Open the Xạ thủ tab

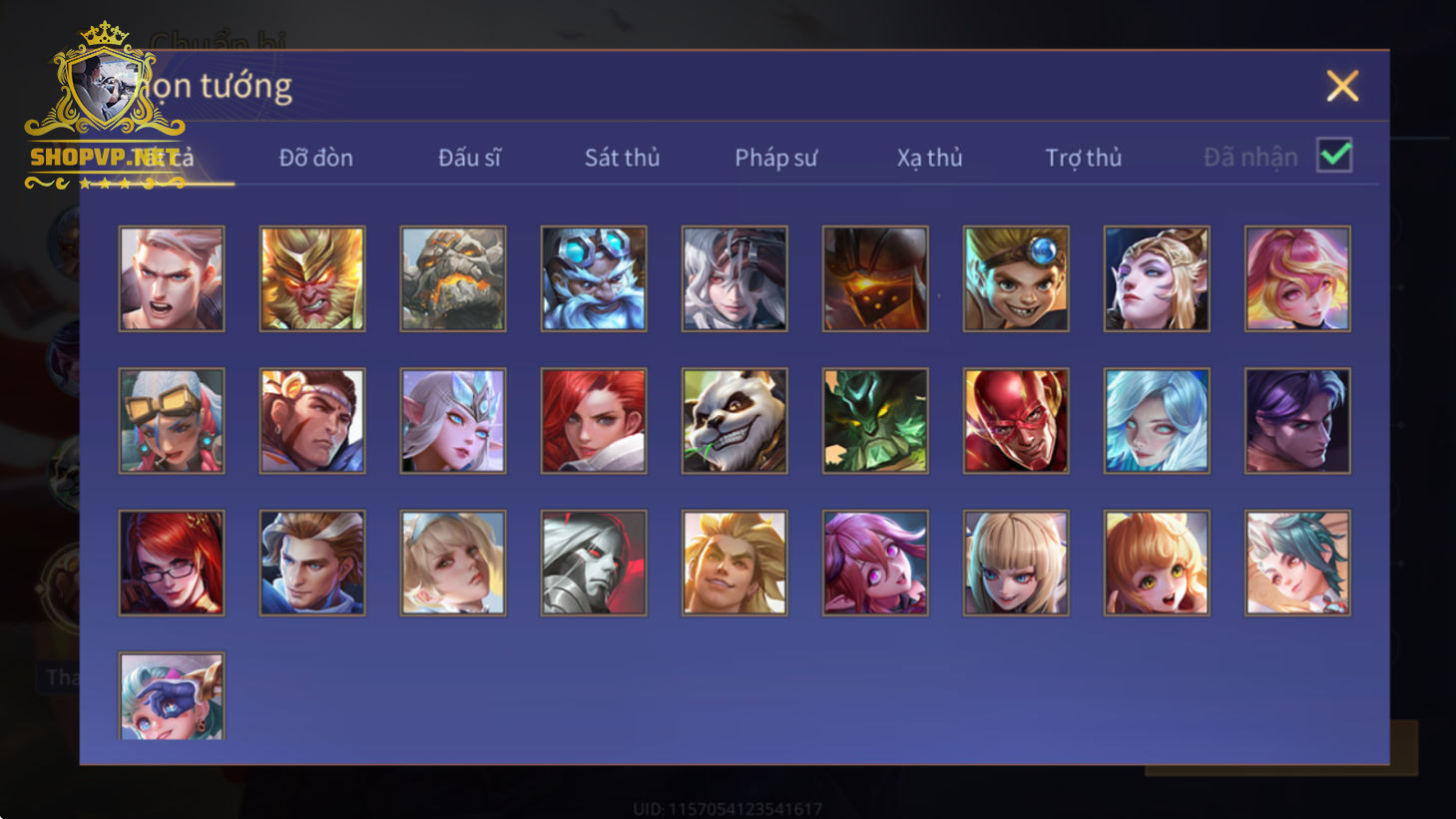[x=929, y=158]
